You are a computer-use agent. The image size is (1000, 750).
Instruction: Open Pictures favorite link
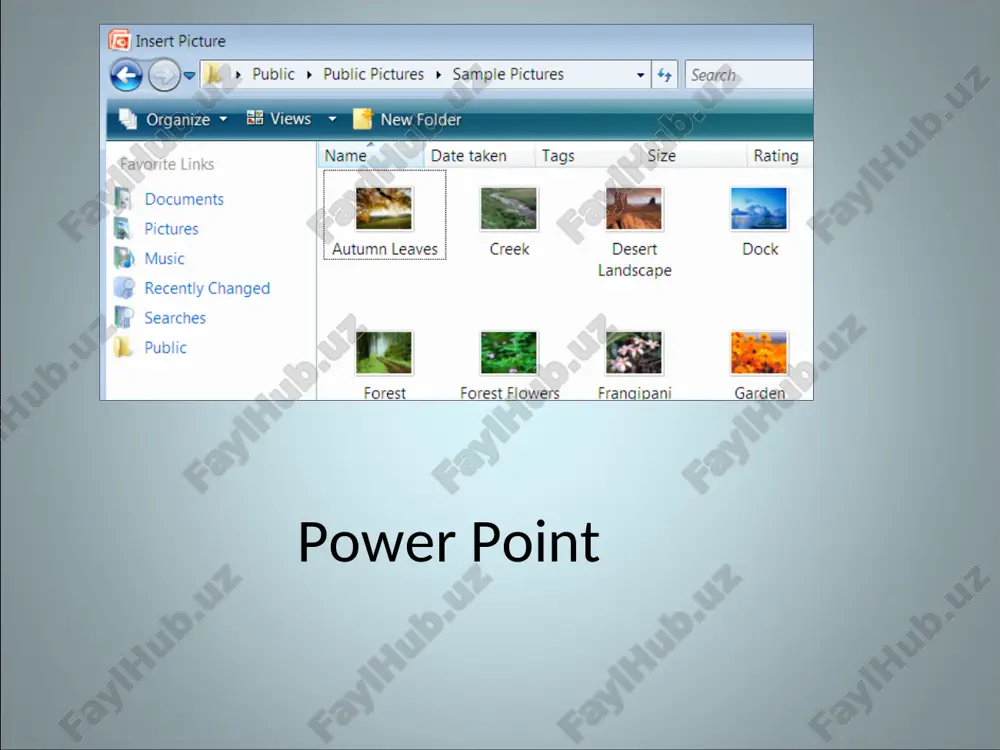(x=171, y=228)
